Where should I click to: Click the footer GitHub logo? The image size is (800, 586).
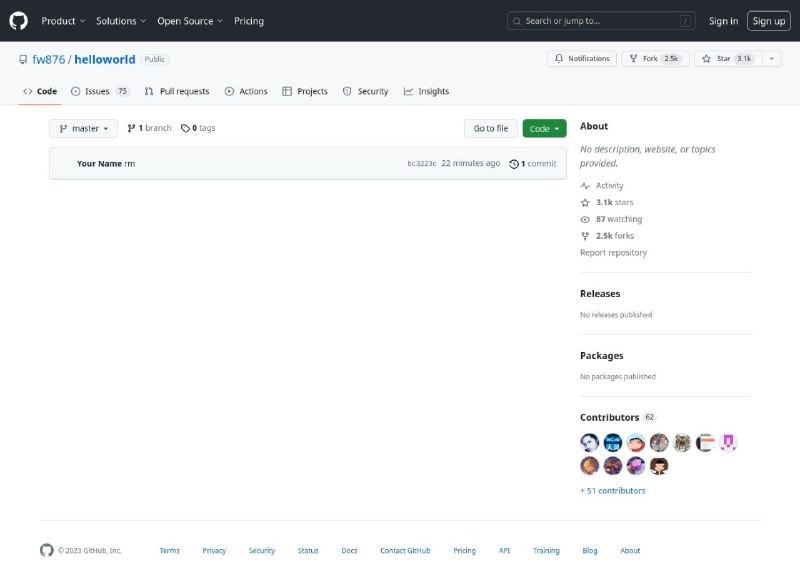[46, 550]
